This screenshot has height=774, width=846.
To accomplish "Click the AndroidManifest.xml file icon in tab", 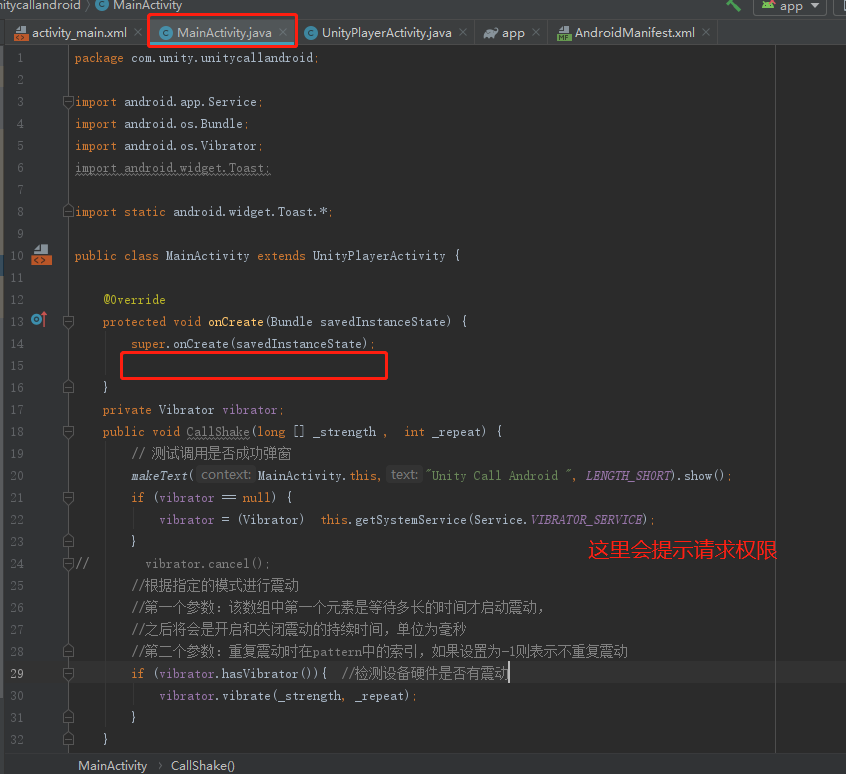I will point(564,33).
